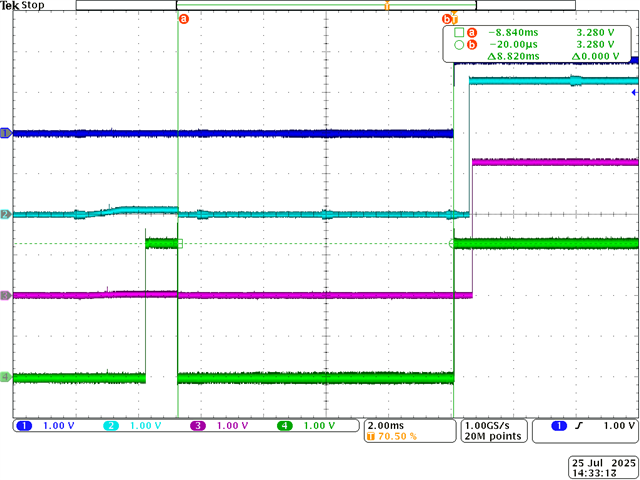Image resolution: width=640 pixels, height=480 pixels.
Task: Click channel 3 badge showing 1.00 V
Action: (x=220, y=426)
